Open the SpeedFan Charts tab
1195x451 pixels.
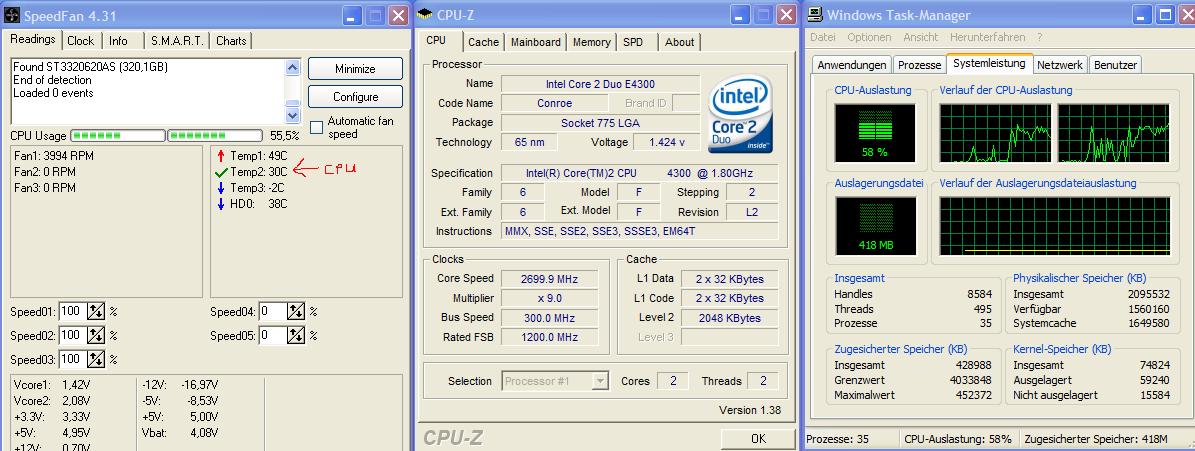pos(231,41)
